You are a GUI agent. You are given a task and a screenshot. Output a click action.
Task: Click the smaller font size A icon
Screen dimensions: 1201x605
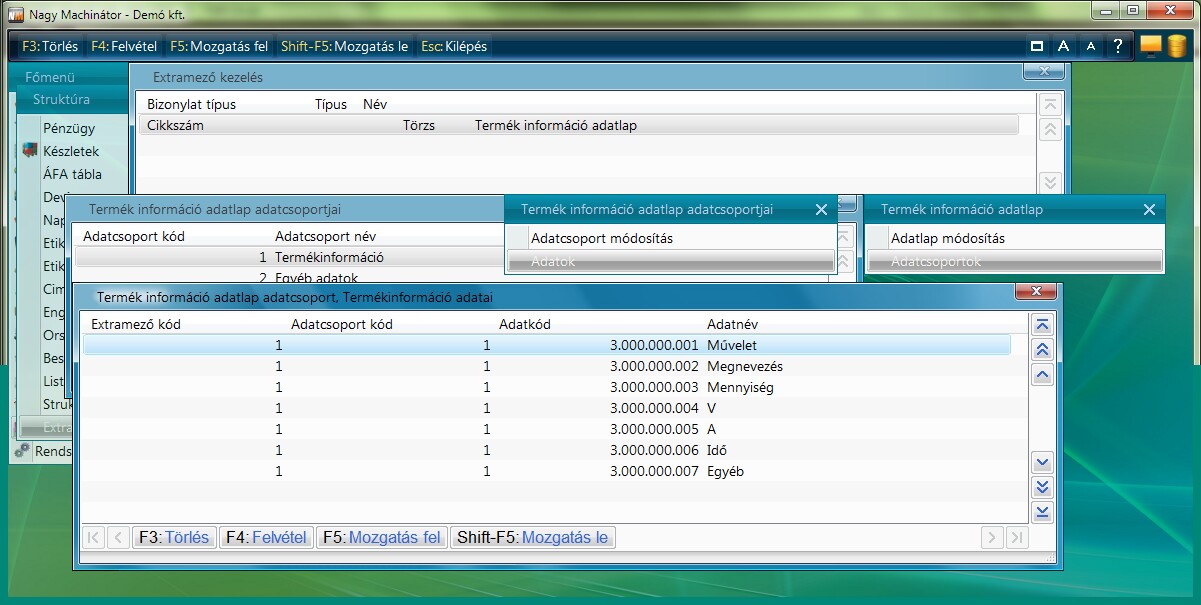click(1091, 46)
